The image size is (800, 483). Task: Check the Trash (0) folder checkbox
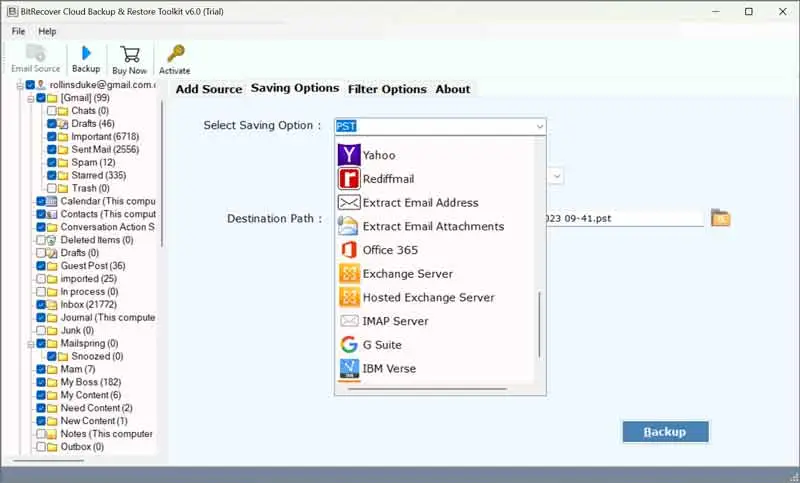tap(52, 188)
